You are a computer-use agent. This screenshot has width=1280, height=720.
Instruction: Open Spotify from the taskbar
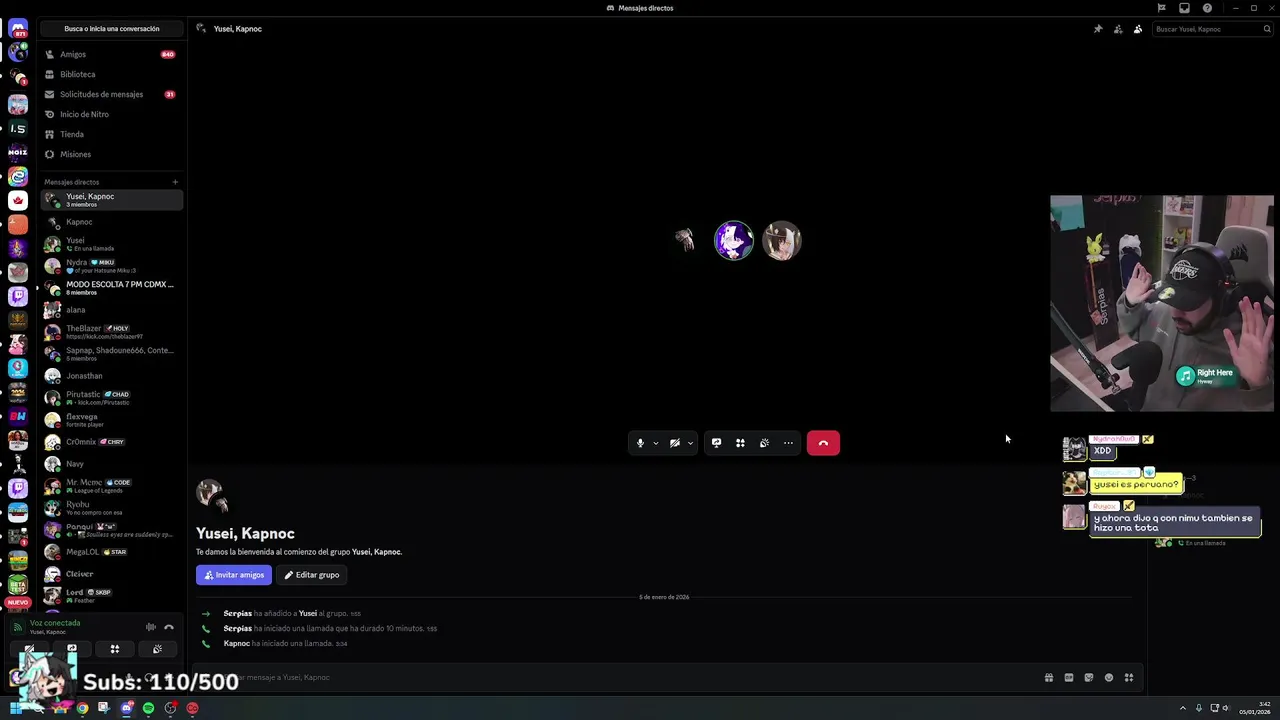[x=148, y=708]
